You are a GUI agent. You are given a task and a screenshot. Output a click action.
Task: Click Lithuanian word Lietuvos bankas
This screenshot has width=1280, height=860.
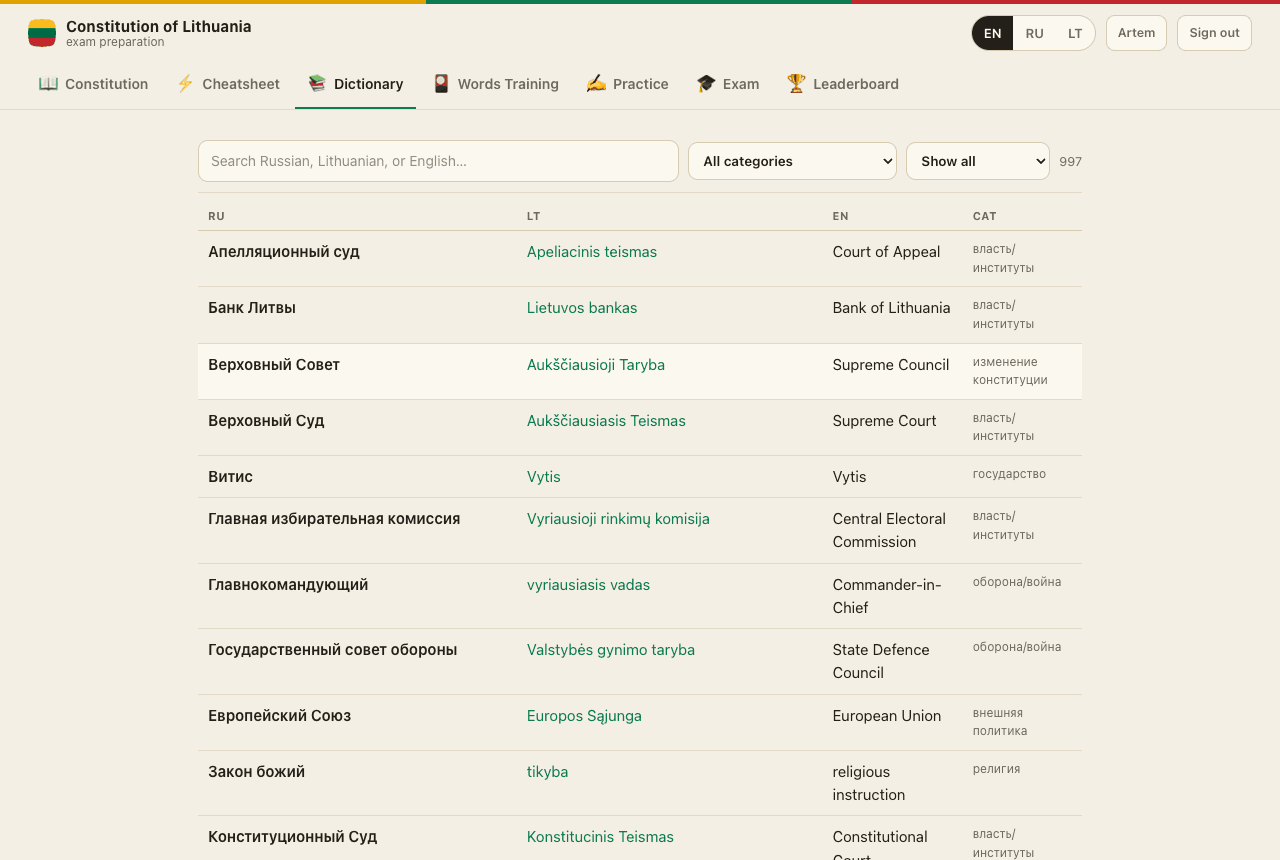[582, 308]
